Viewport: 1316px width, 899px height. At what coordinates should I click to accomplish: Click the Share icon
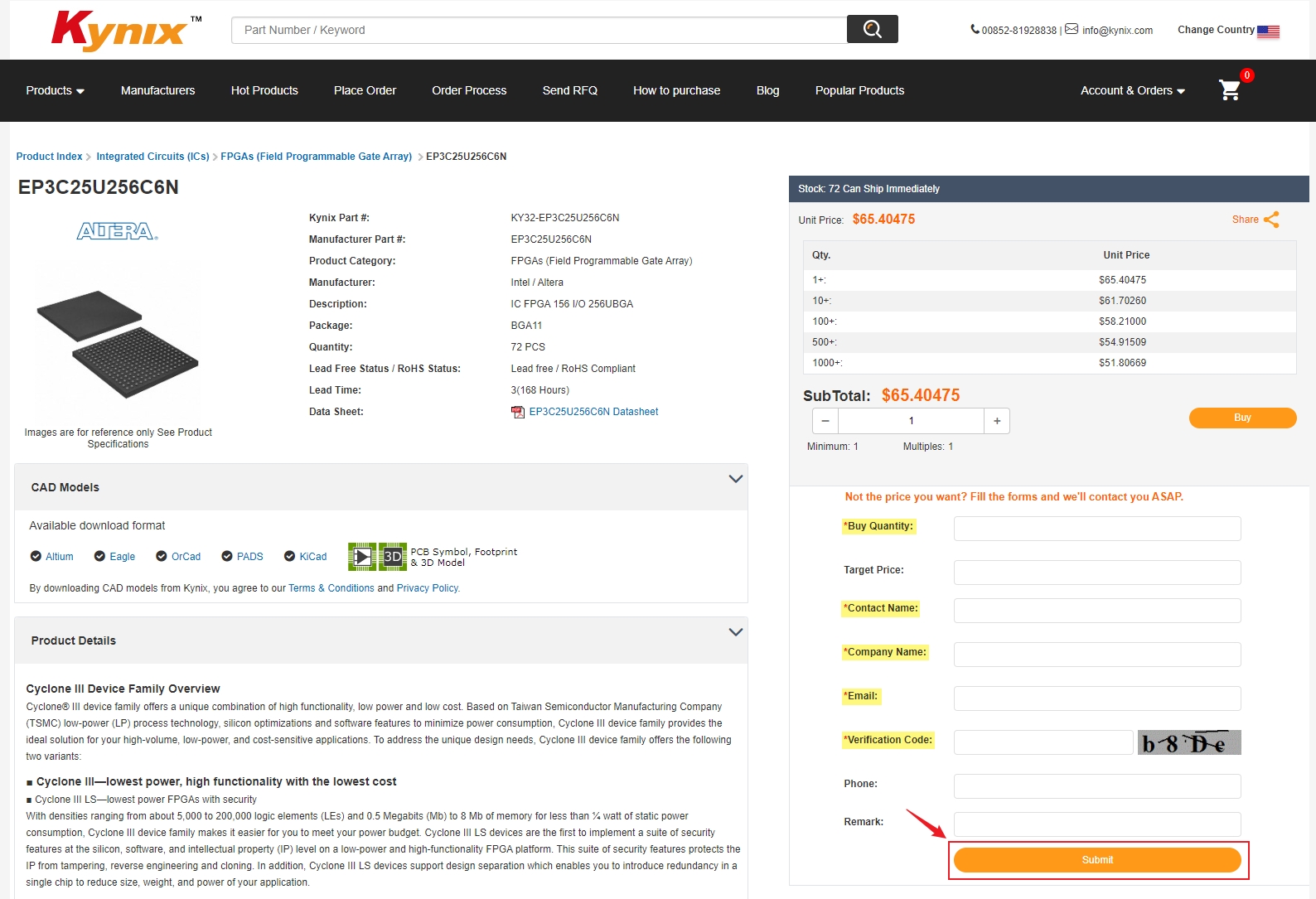point(1271,220)
